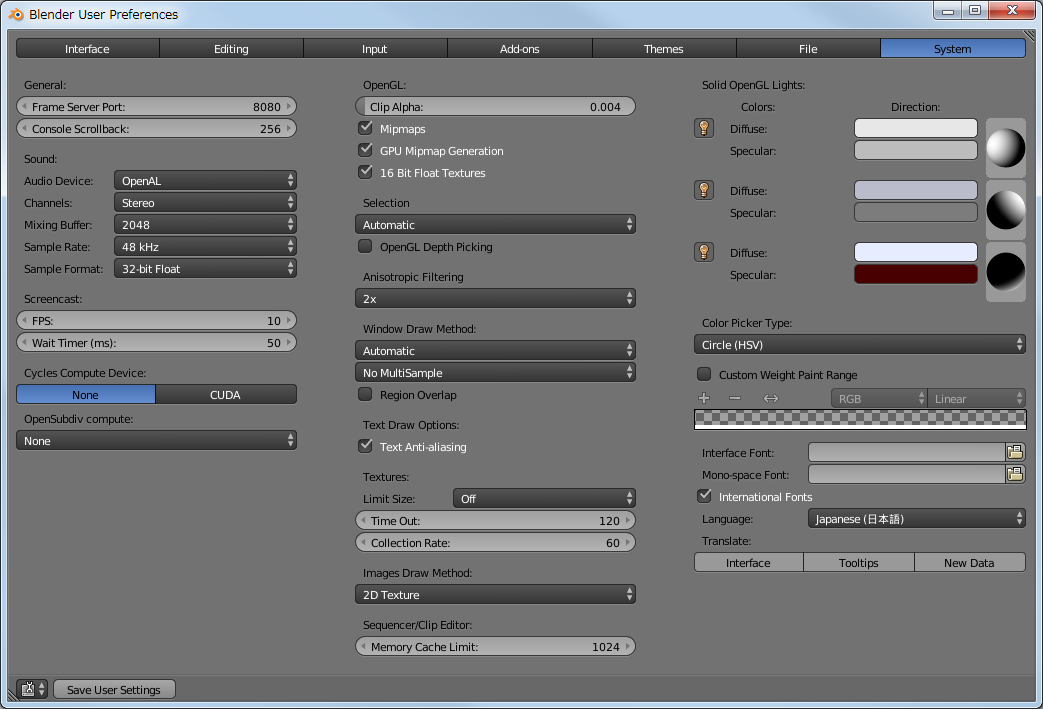1043x709 pixels.
Task: Open the Audio Device dropdown
Action: click(x=206, y=180)
